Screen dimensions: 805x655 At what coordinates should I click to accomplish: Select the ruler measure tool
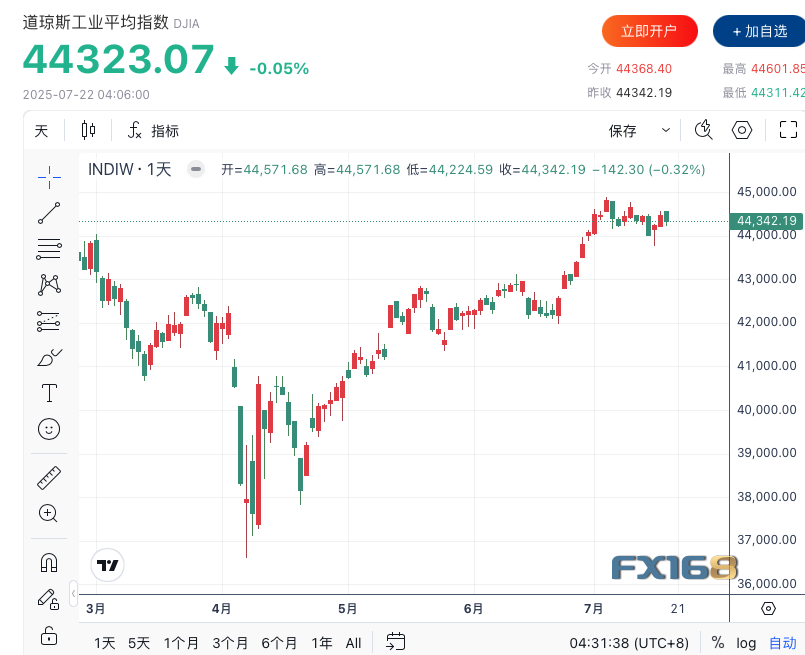click(48, 478)
